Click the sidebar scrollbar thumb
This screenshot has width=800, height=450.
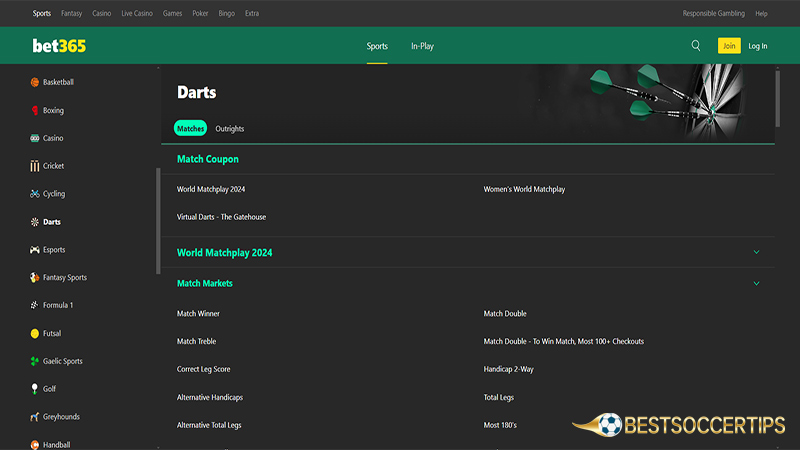point(158,221)
